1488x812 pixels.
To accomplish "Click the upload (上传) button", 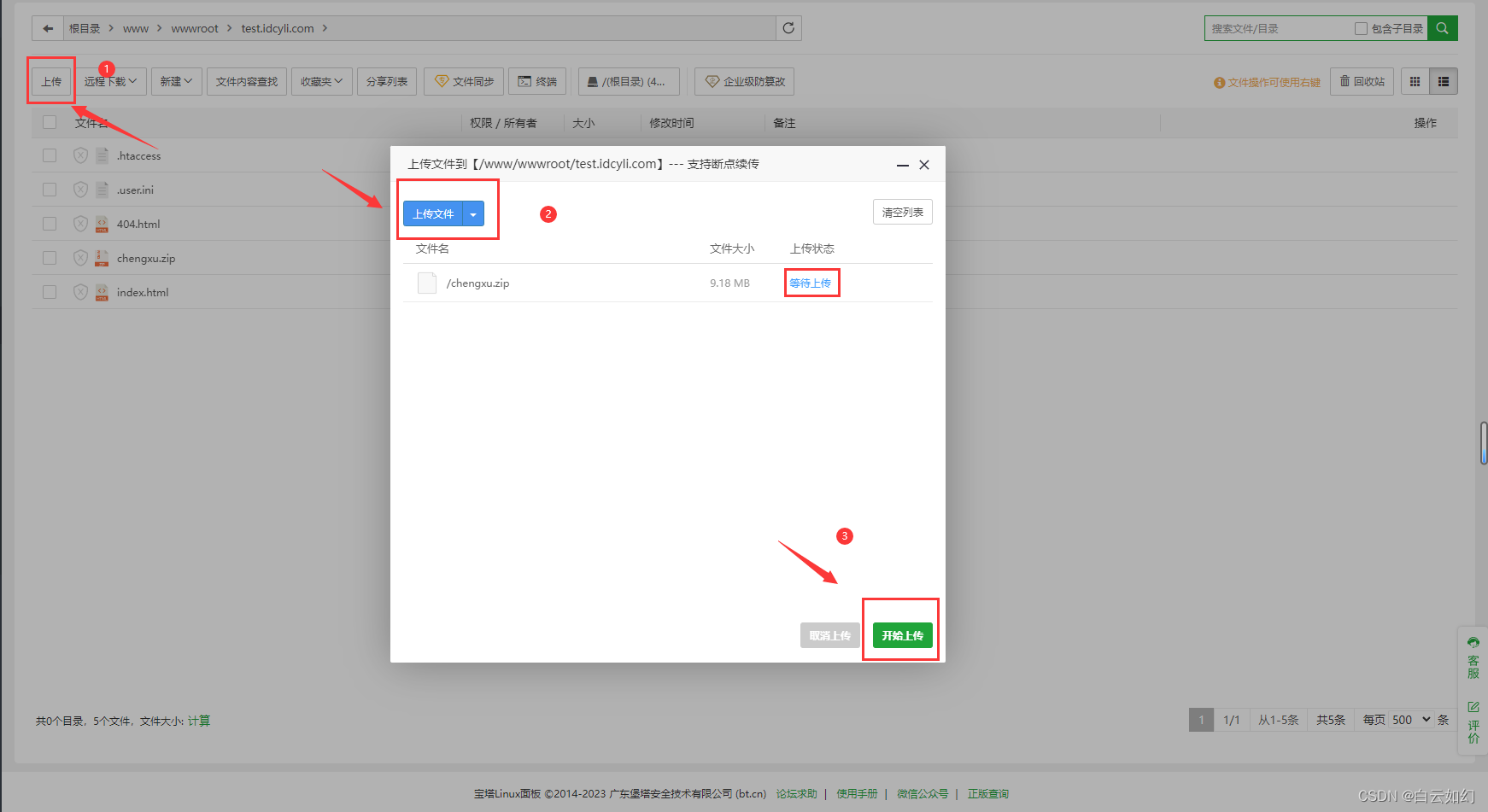I will pyautogui.click(x=51, y=81).
